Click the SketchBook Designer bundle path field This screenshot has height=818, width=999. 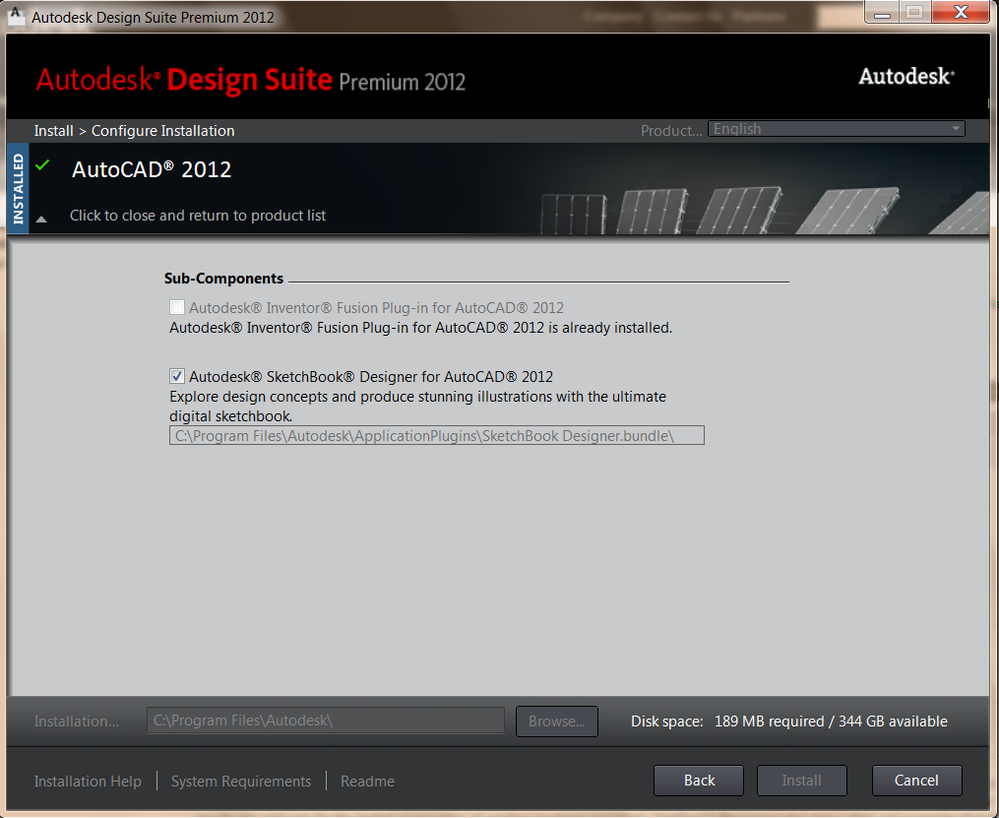[x=436, y=436]
